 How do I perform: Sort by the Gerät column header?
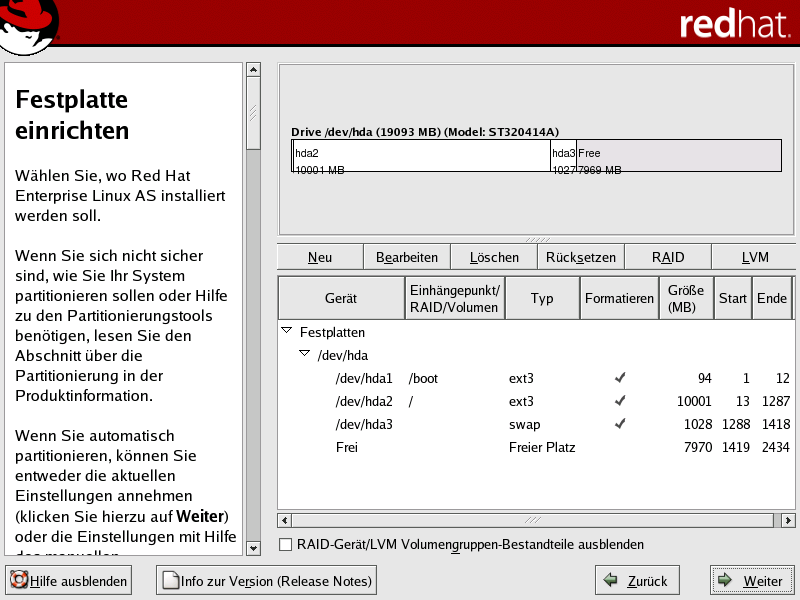click(x=341, y=298)
